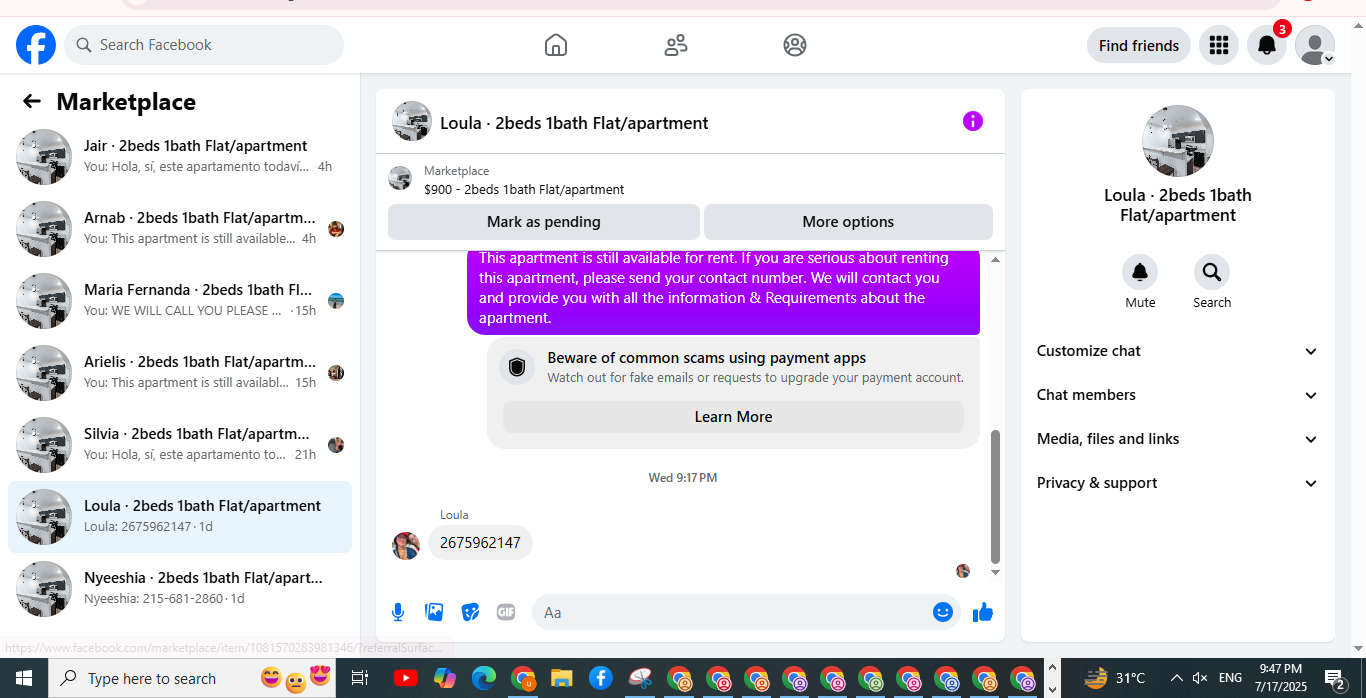Click the listing thumbnail in chat header
1366x698 pixels.
[x=412, y=121]
